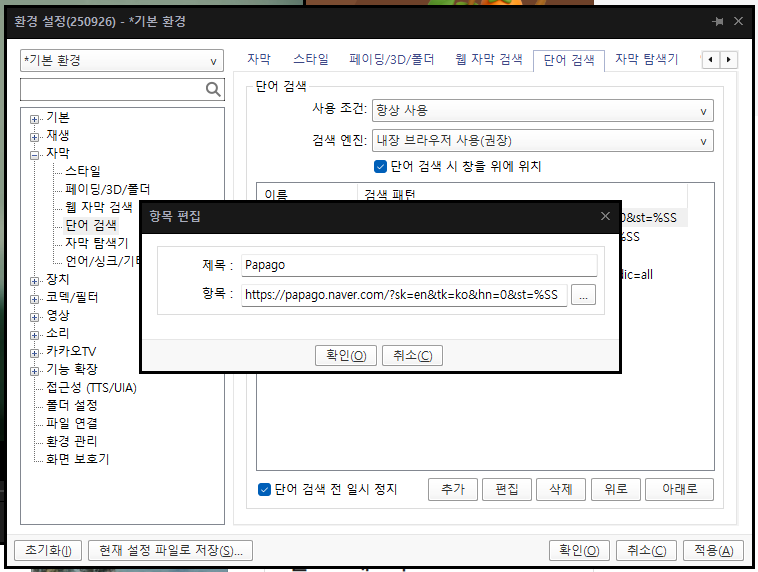Screen dimensions: 758x572
Task: Click the 이름 column header
Action: click(307, 193)
